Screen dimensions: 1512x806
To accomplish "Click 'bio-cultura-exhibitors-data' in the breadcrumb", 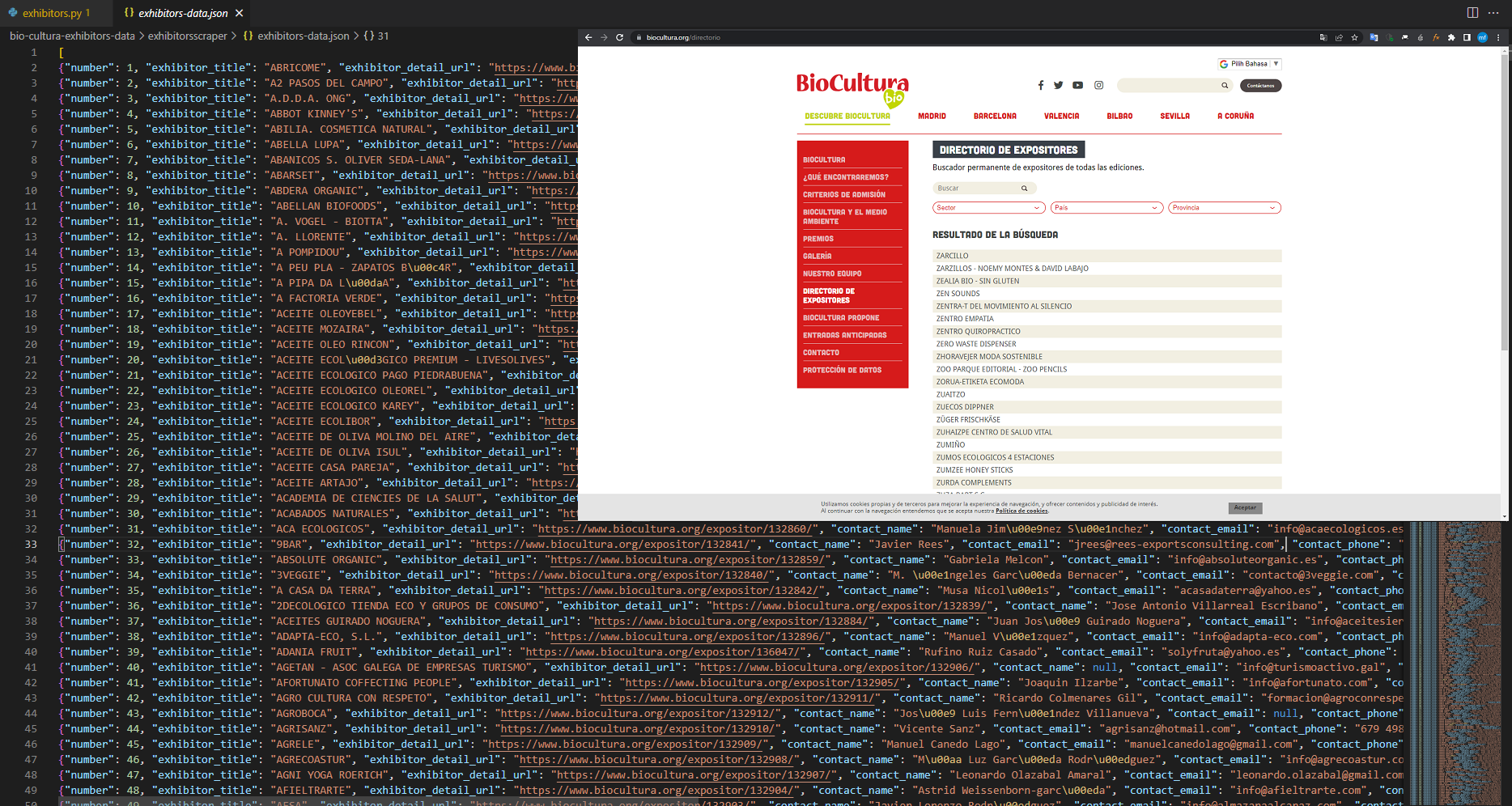I will (72, 36).
